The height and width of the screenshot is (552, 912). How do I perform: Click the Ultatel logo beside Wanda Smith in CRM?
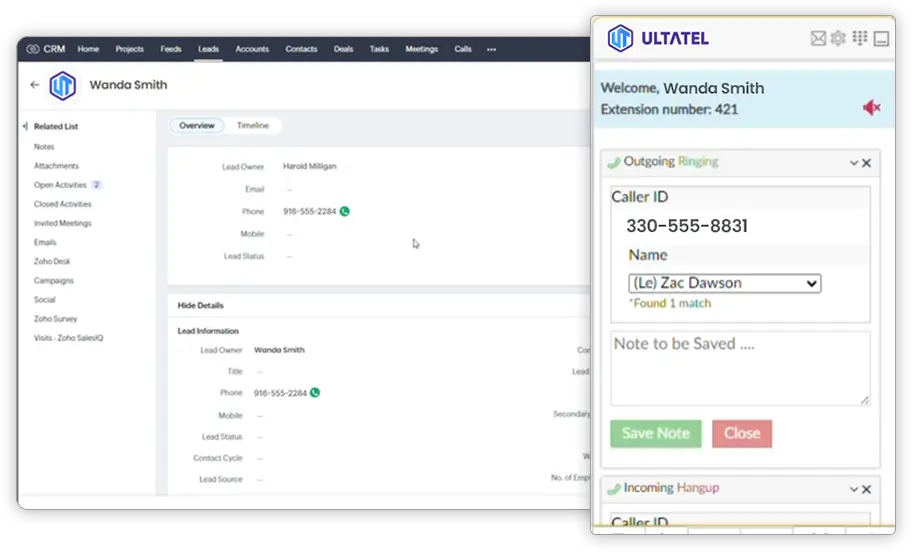pos(63,86)
